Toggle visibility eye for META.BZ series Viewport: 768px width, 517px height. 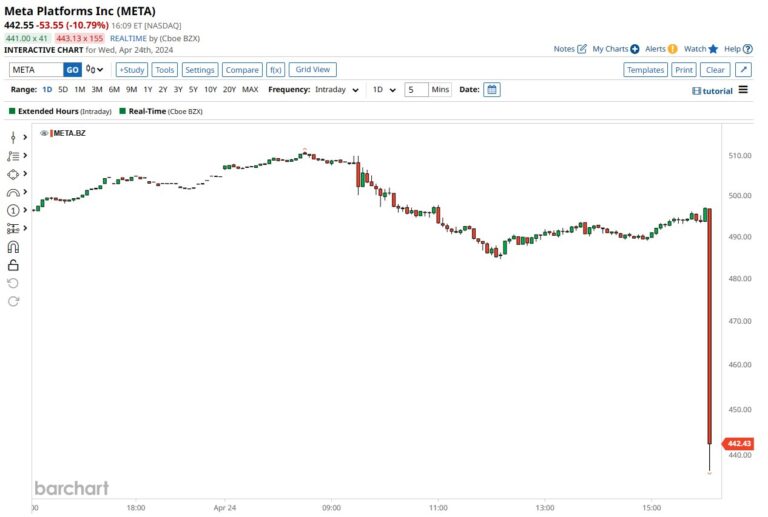coord(44,132)
